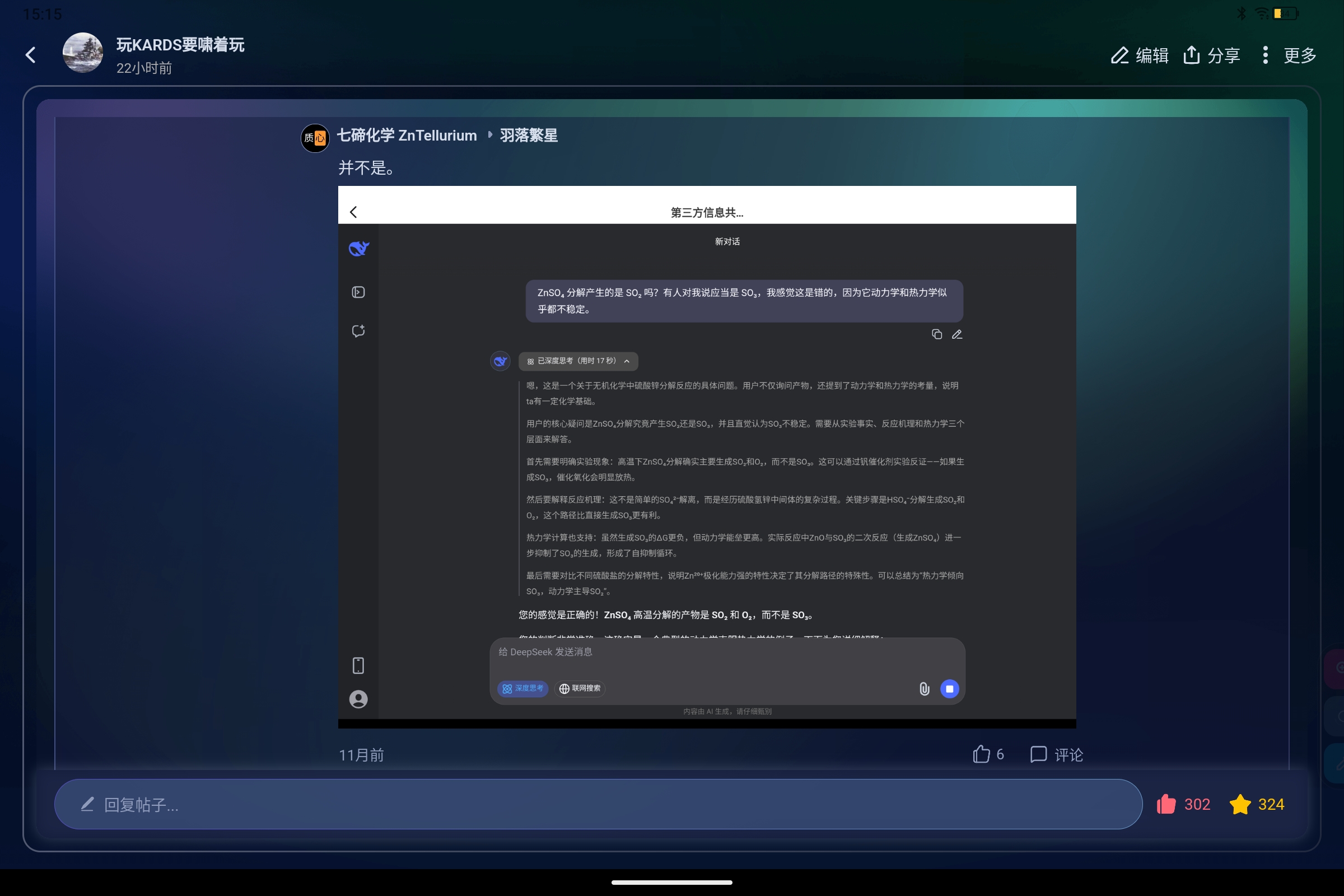The image size is (1344, 896).
Task: Click the 15:15 clock in the status bar
Action: tap(43, 13)
